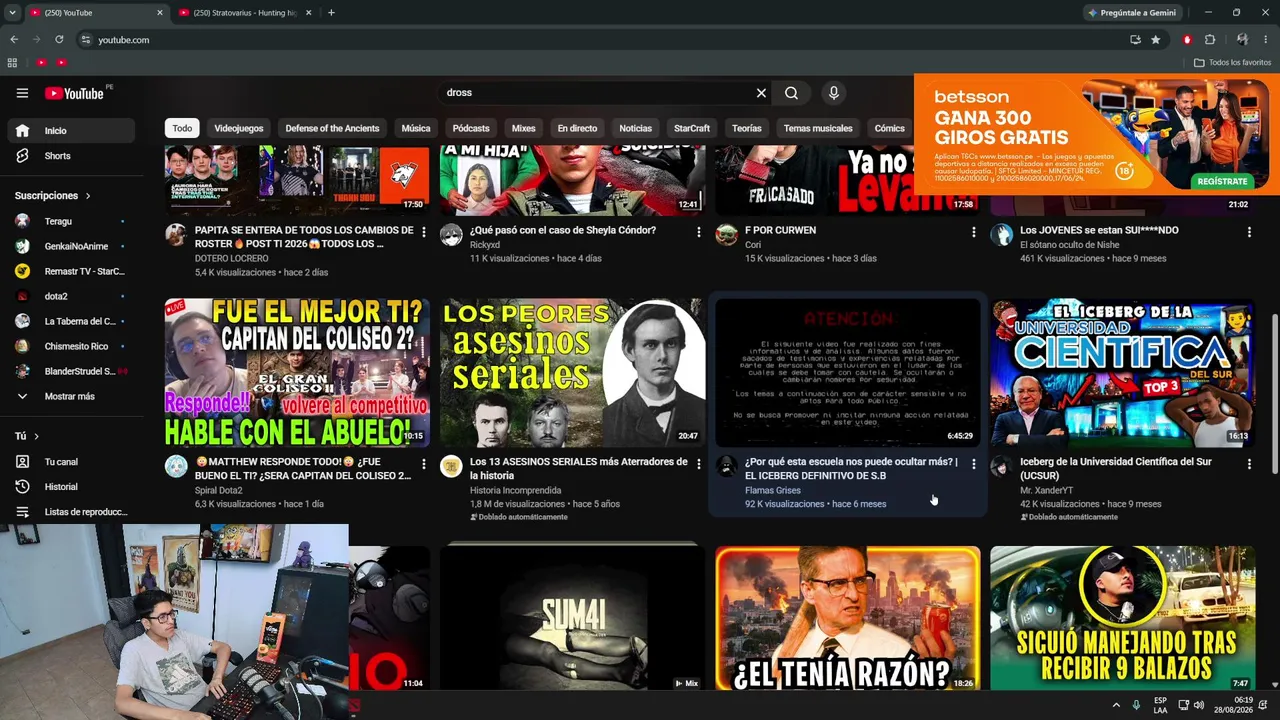The height and width of the screenshot is (720, 1280).
Task: Open options for Iceberg Universidad Científica video
Action: pyautogui.click(x=1248, y=464)
